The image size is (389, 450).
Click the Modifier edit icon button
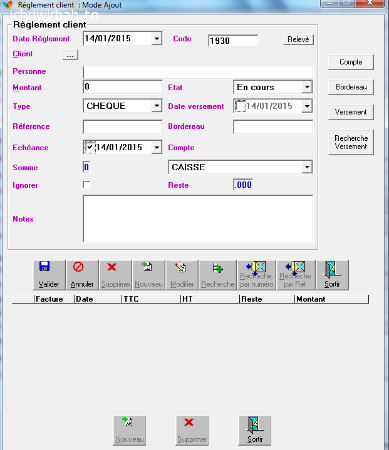[x=182, y=275]
